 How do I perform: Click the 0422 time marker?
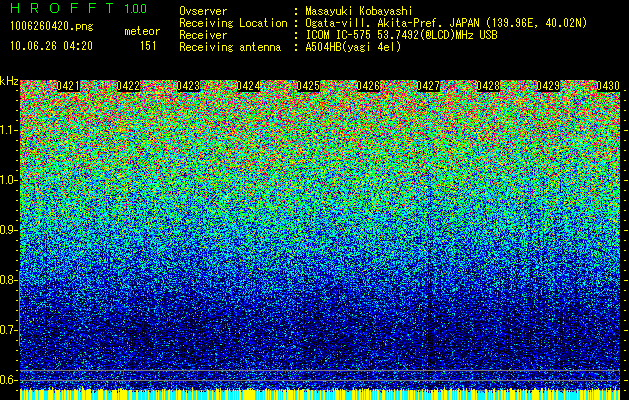[x=128, y=86]
